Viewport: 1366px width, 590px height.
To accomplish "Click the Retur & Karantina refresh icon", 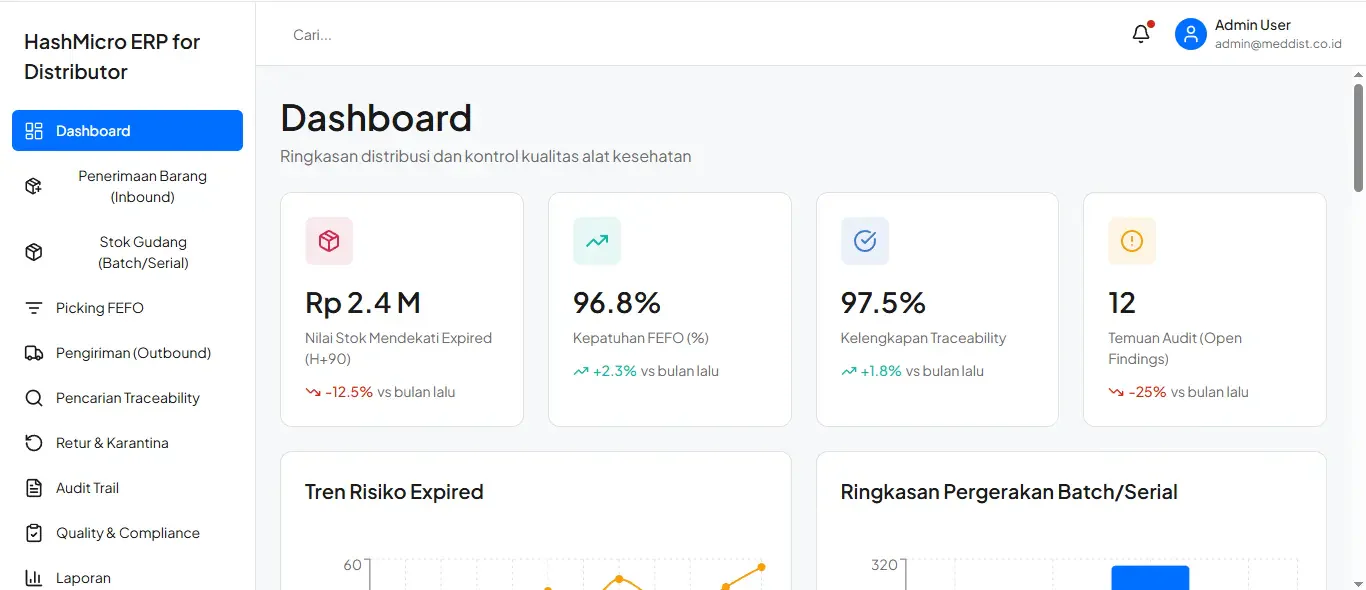I will pos(34,443).
